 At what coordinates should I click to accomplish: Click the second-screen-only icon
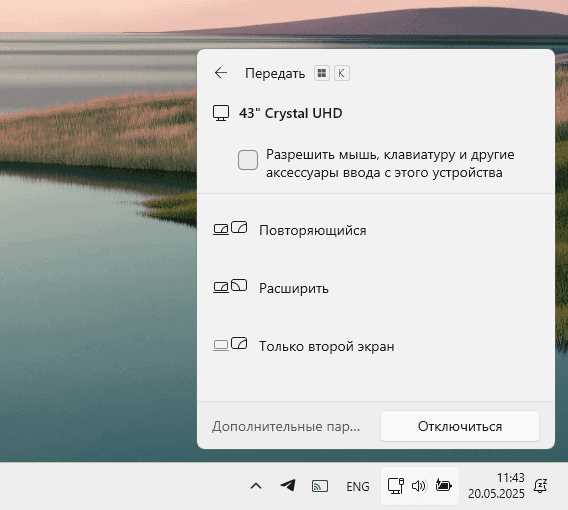(230, 344)
